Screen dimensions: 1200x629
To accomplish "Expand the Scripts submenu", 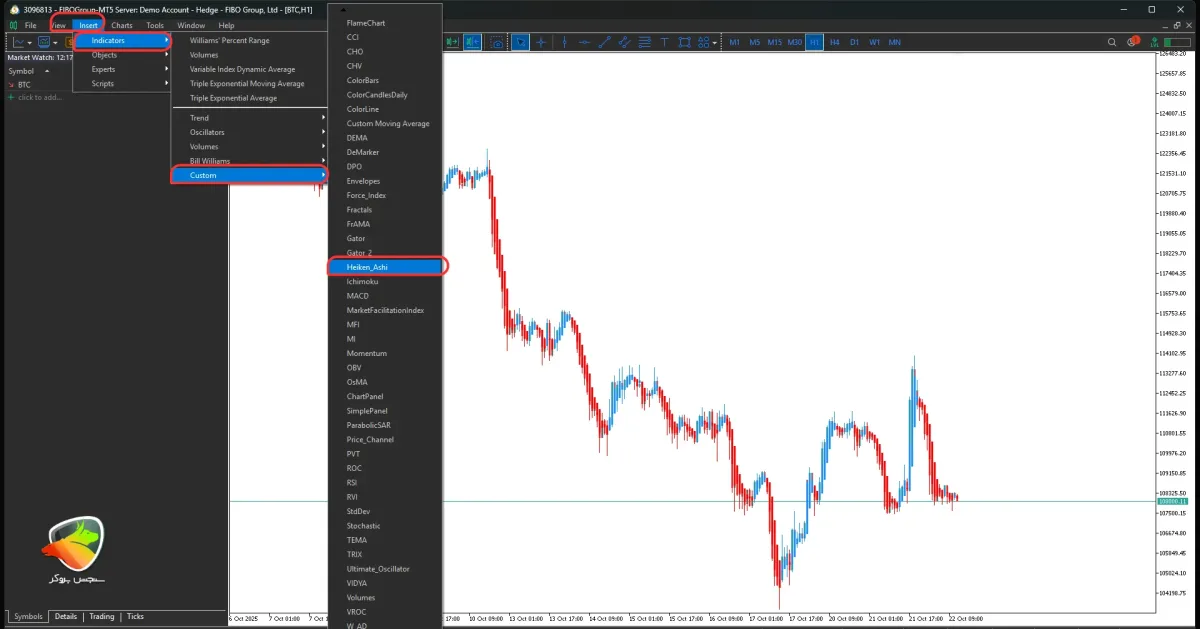I will pos(122,83).
